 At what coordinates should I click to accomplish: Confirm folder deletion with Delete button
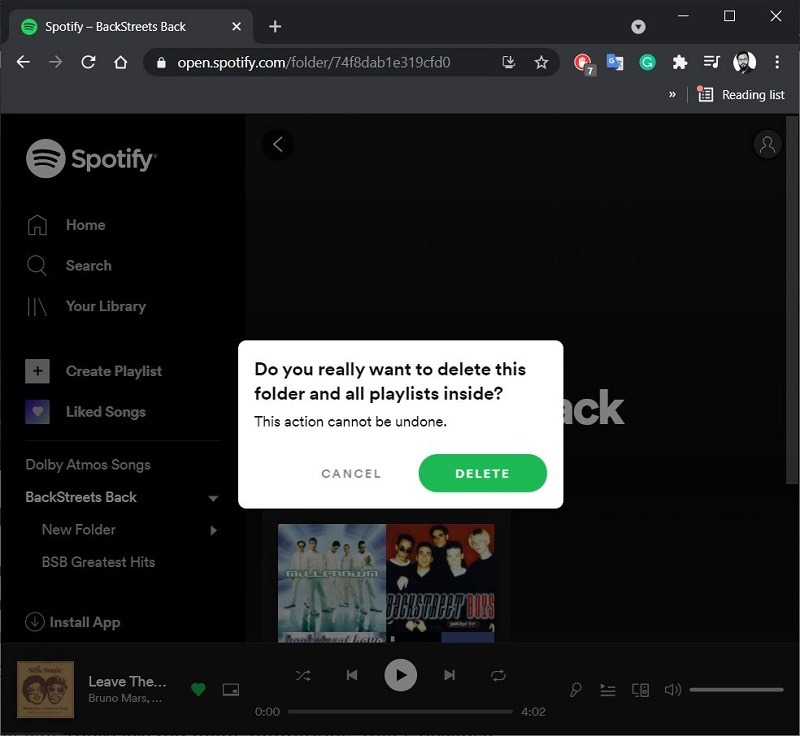coord(482,473)
